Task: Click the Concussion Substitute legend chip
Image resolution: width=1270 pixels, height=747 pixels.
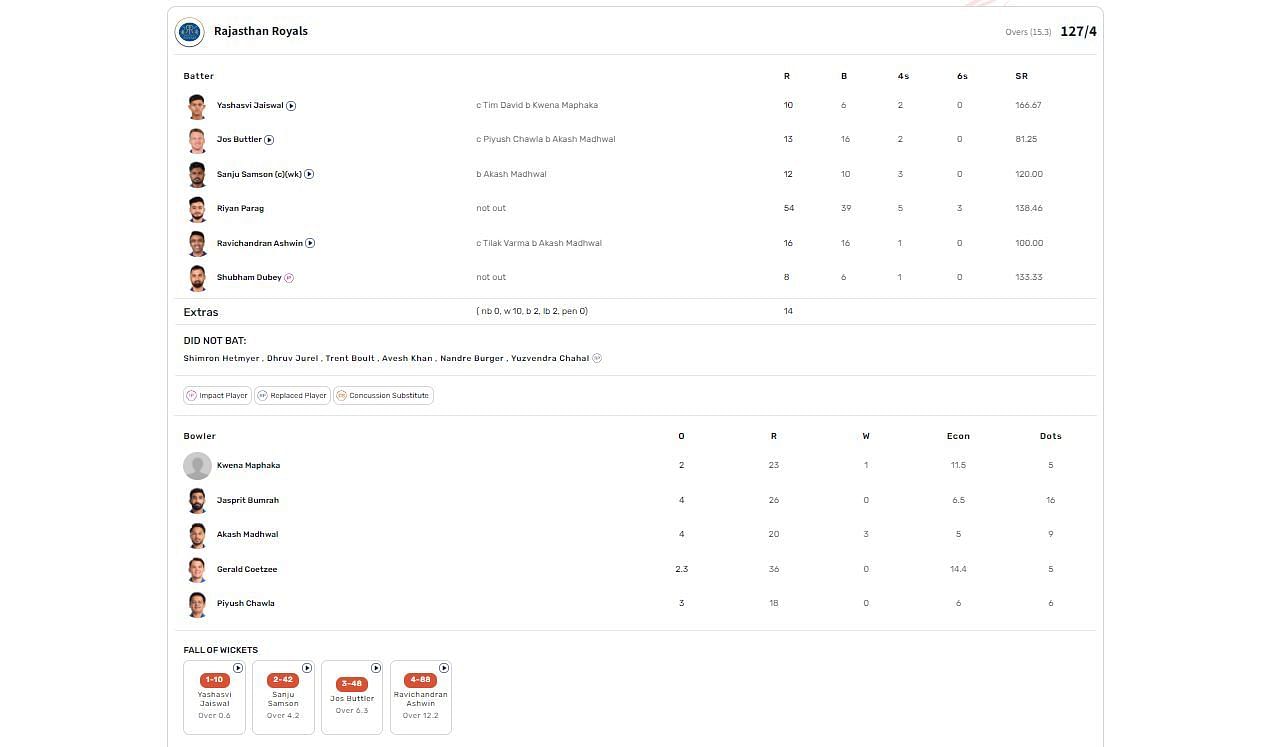Action: click(383, 396)
